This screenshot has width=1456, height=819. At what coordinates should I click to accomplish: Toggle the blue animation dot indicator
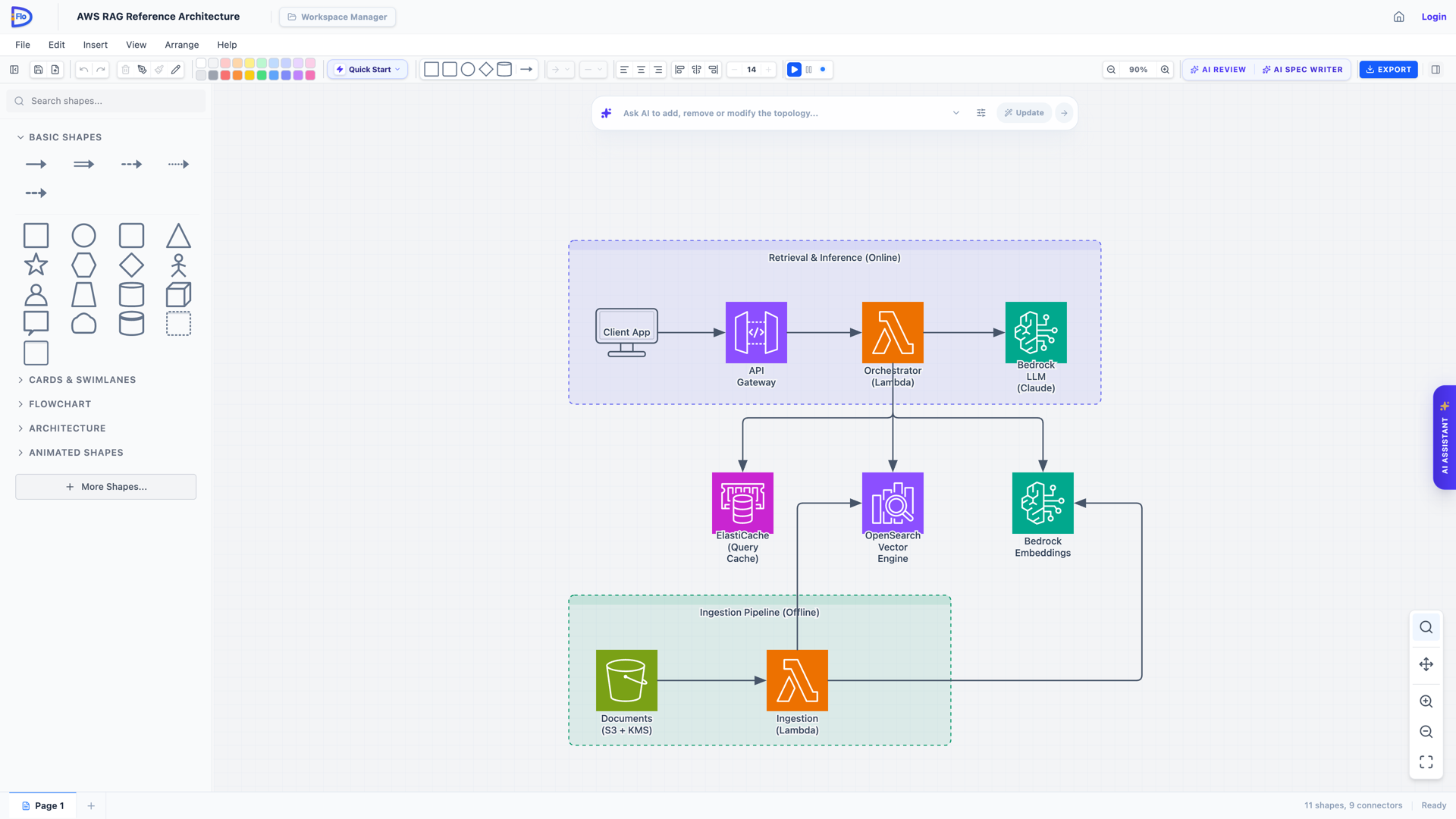823,69
